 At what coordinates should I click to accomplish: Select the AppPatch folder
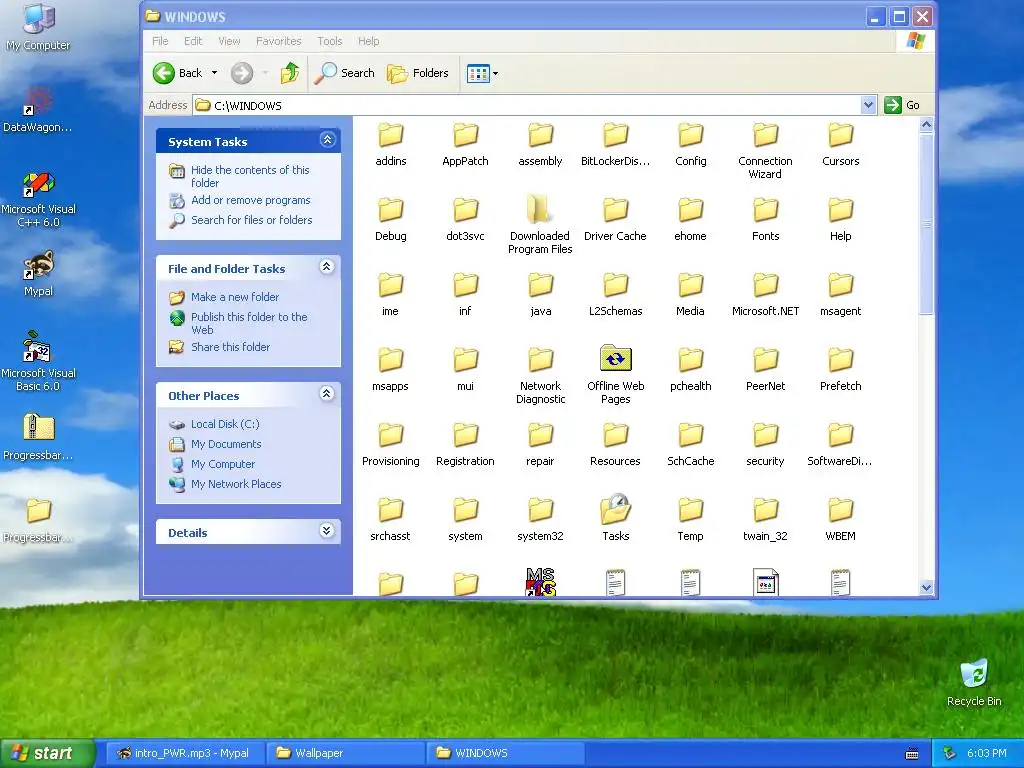point(466,145)
